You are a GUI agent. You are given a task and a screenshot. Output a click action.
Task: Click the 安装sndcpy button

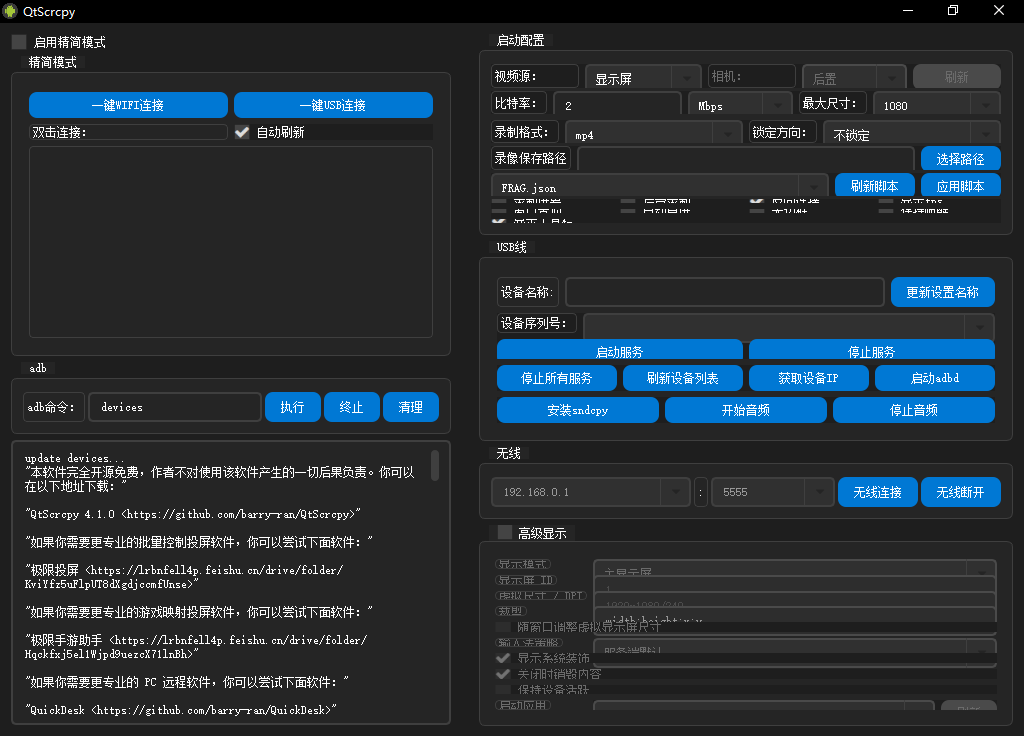[x=577, y=410]
